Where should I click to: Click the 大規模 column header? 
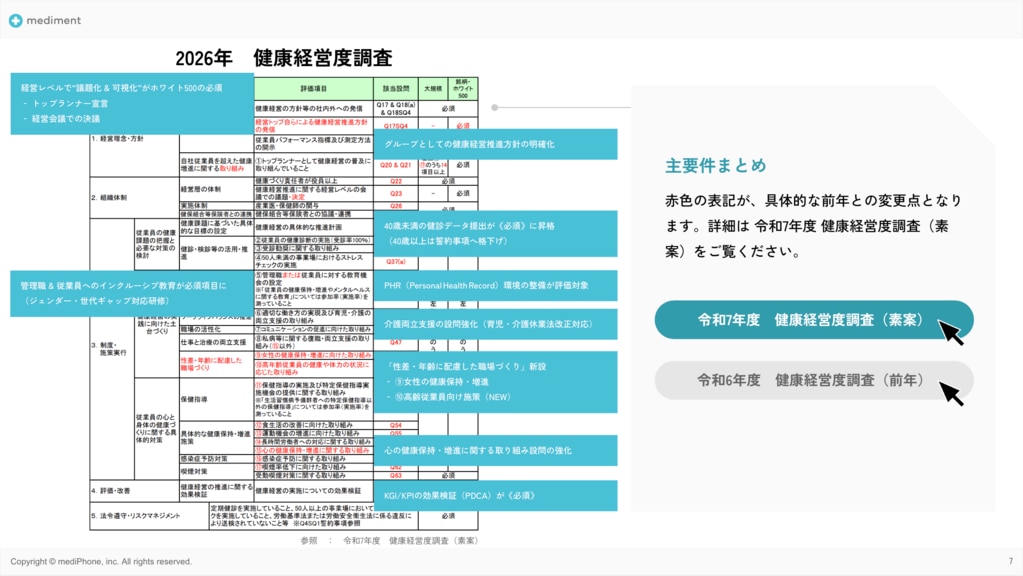click(x=433, y=89)
